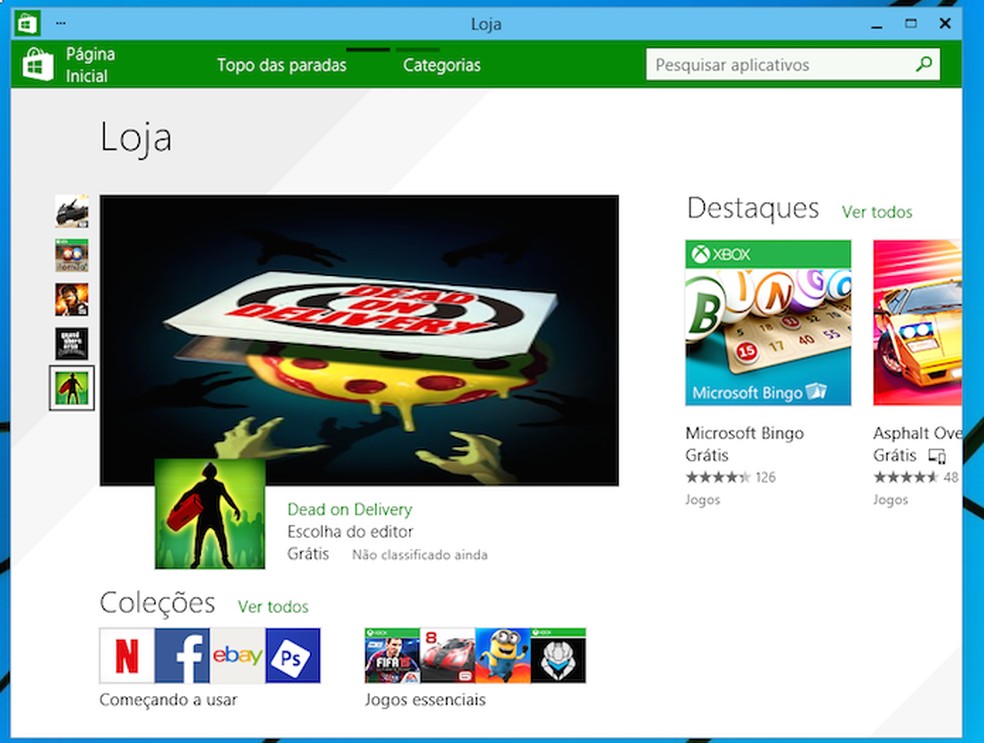The image size is (984, 743).
Task: Click Ver todos next to Coleções
Action: point(273,607)
